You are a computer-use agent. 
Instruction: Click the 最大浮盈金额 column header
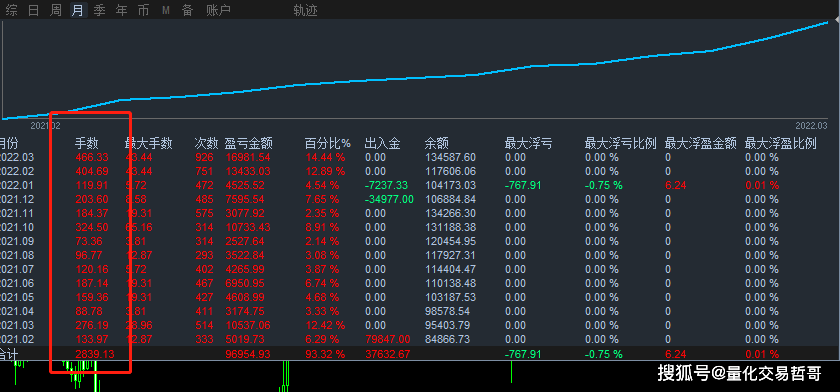pos(701,144)
